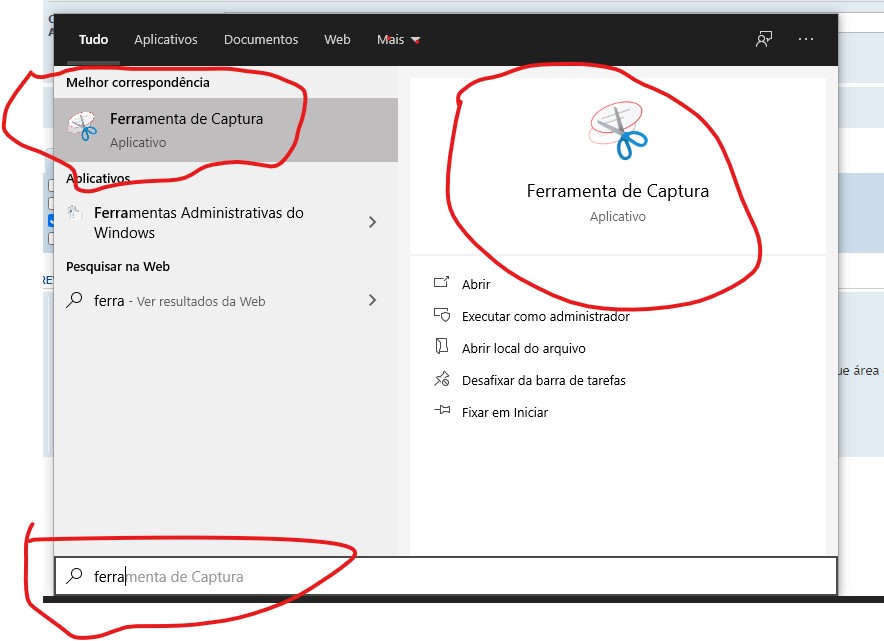Click the magnifier icon in the search box

[x=74, y=576]
